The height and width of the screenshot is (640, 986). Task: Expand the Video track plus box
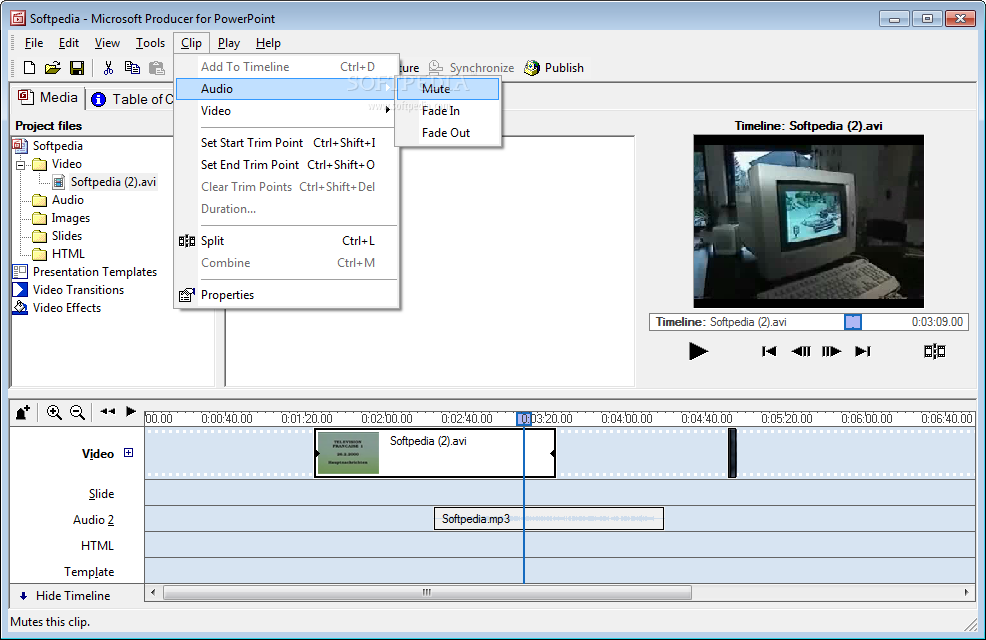(128, 453)
